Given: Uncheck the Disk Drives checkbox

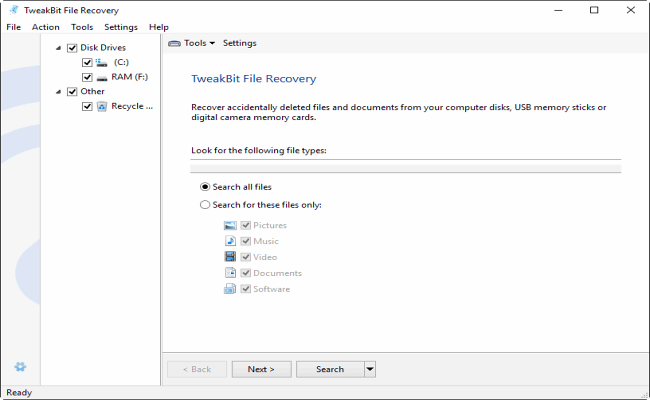Looking at the screenshot, I should (72, 48).
